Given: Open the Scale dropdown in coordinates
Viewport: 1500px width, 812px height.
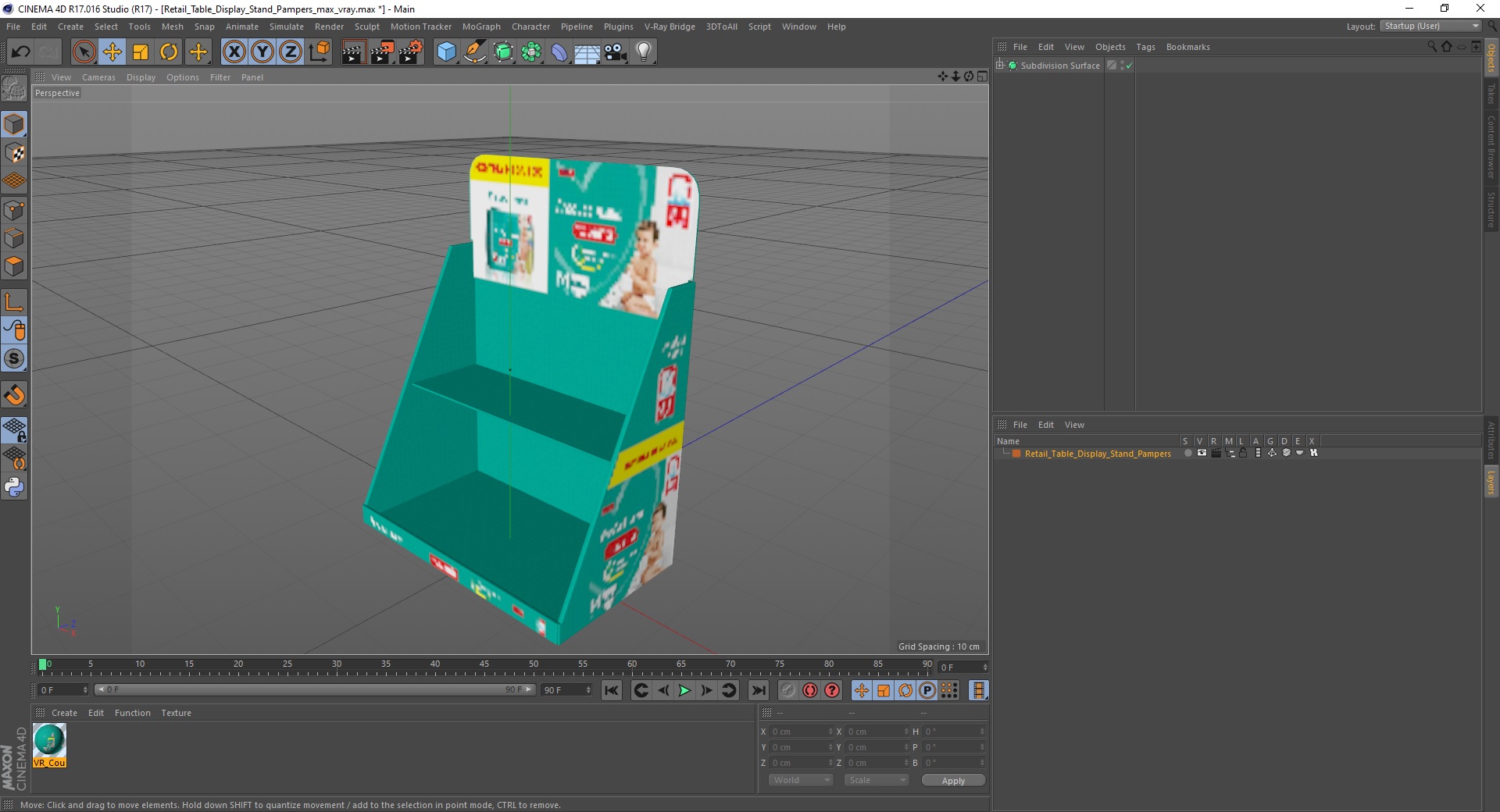Looking at the screenshot, I should [877, 780].
